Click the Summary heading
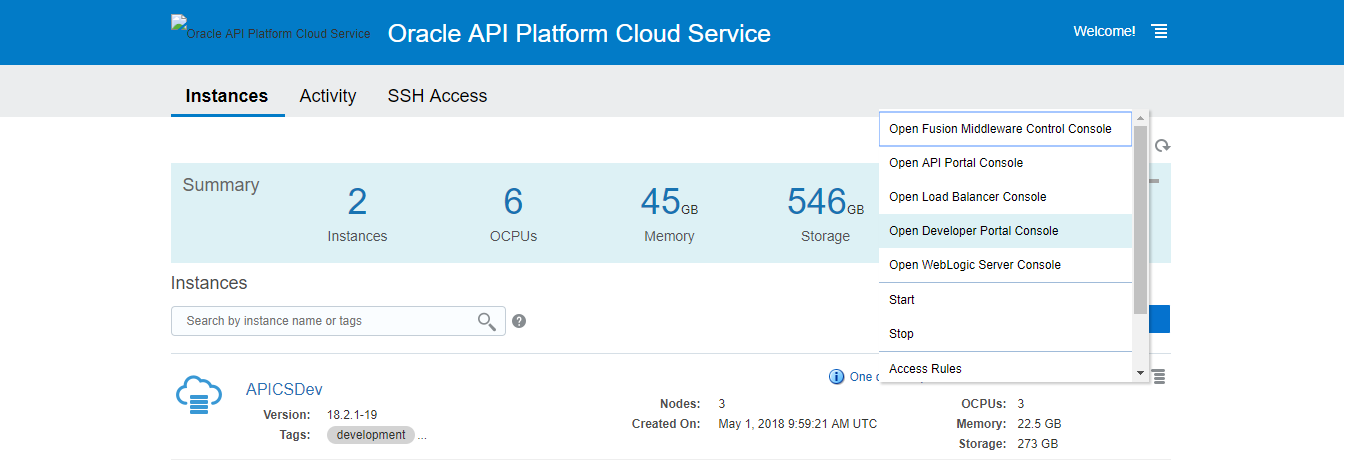Image resolution: width=1354 pixels, height=460 pixels. tap(221, 185)
